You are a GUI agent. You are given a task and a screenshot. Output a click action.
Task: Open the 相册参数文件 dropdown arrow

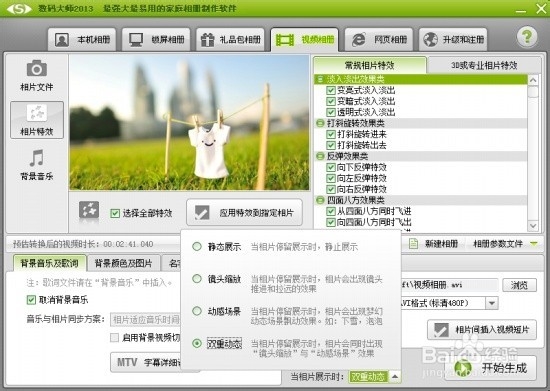coord(534,243)
